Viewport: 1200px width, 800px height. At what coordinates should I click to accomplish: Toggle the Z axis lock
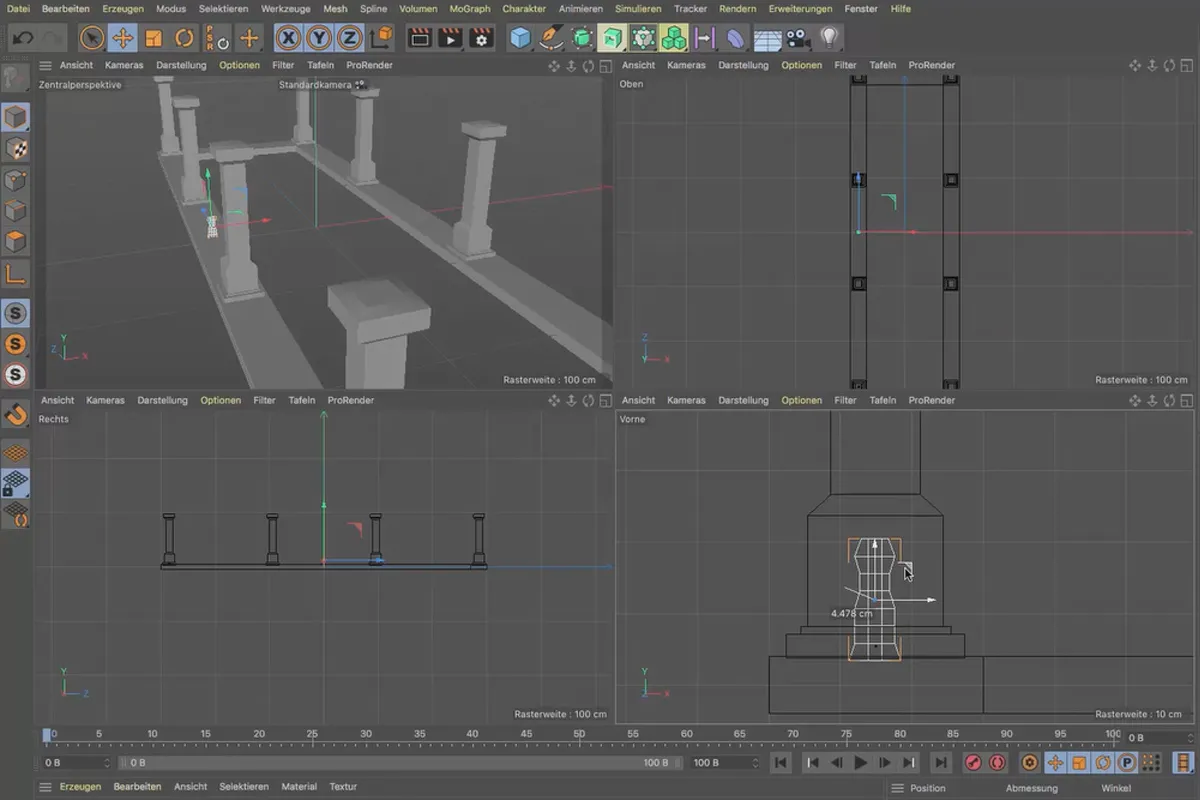tap(349, 39)
